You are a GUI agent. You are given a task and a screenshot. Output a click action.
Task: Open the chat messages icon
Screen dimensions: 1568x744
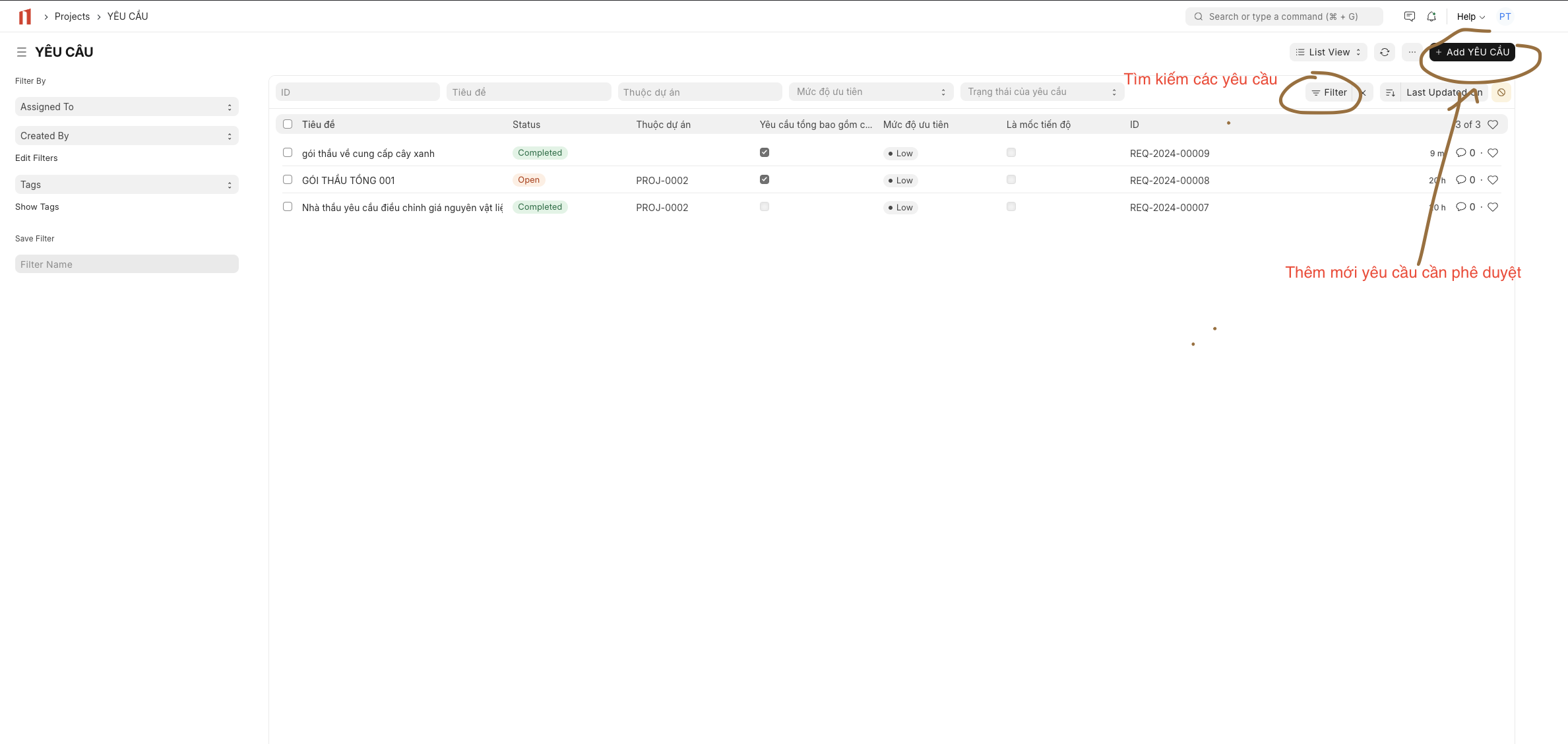point(1409,16)
